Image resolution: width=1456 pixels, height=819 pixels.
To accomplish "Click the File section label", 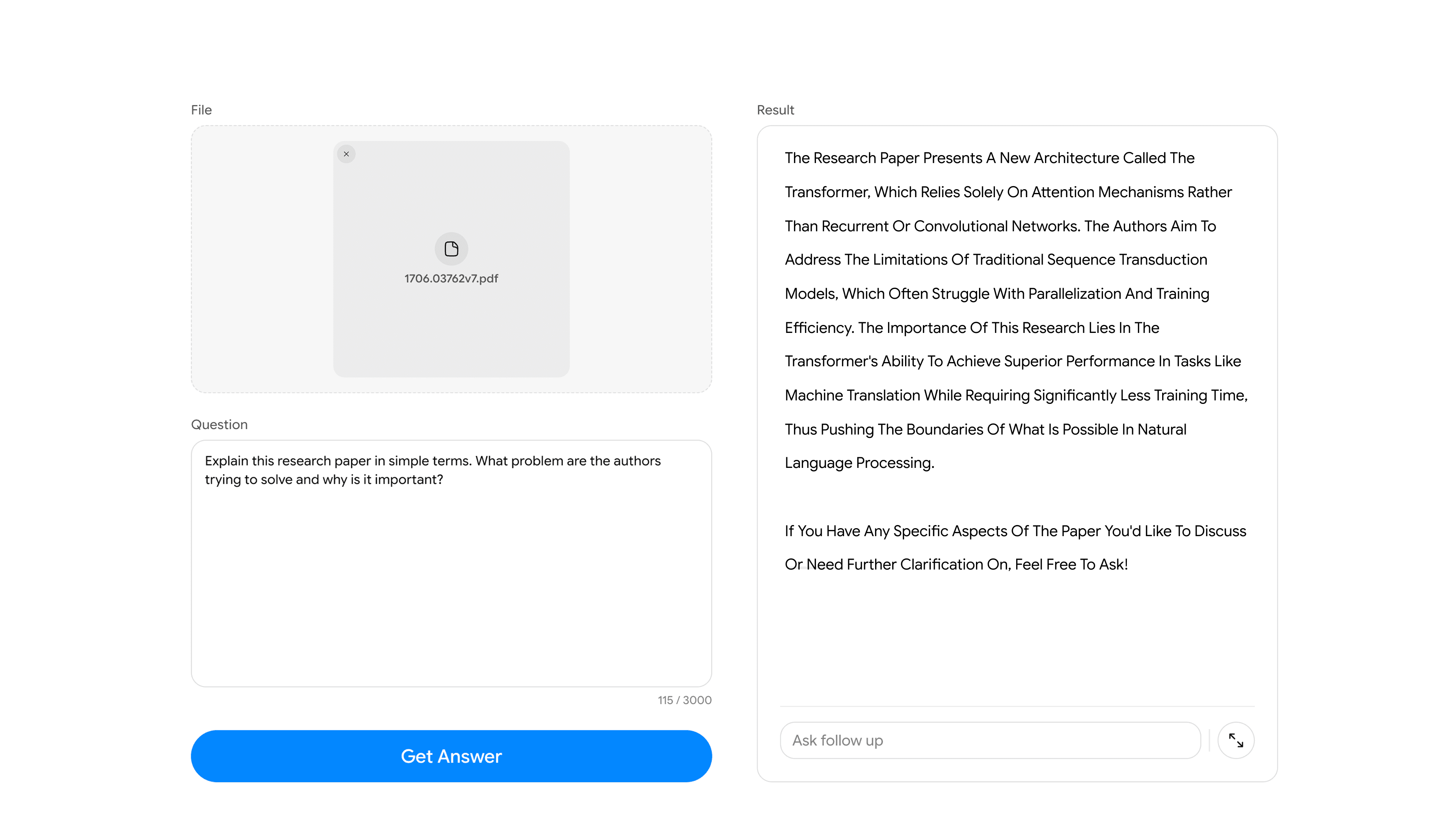I will 201,110.
